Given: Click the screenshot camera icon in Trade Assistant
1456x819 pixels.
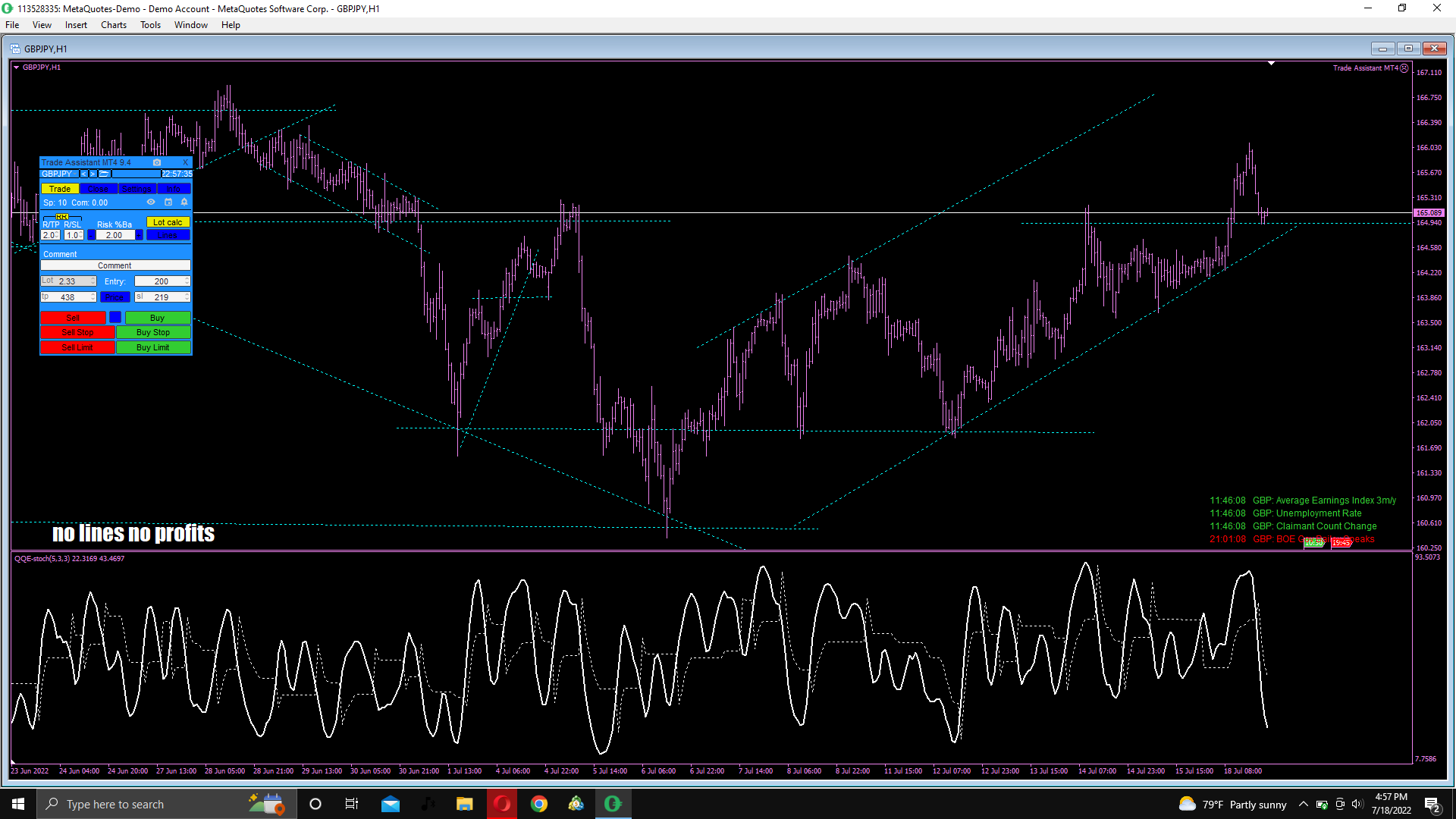Looking at the screenshot, I should [157, 162].
